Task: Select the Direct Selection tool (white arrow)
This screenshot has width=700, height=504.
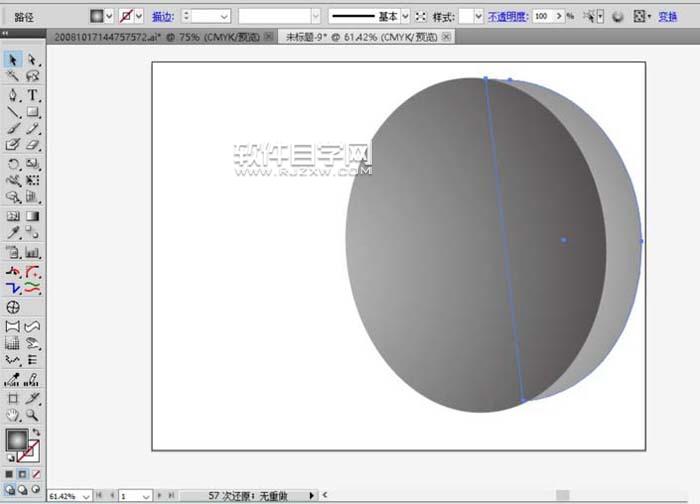Action: [x=33, y=60]
